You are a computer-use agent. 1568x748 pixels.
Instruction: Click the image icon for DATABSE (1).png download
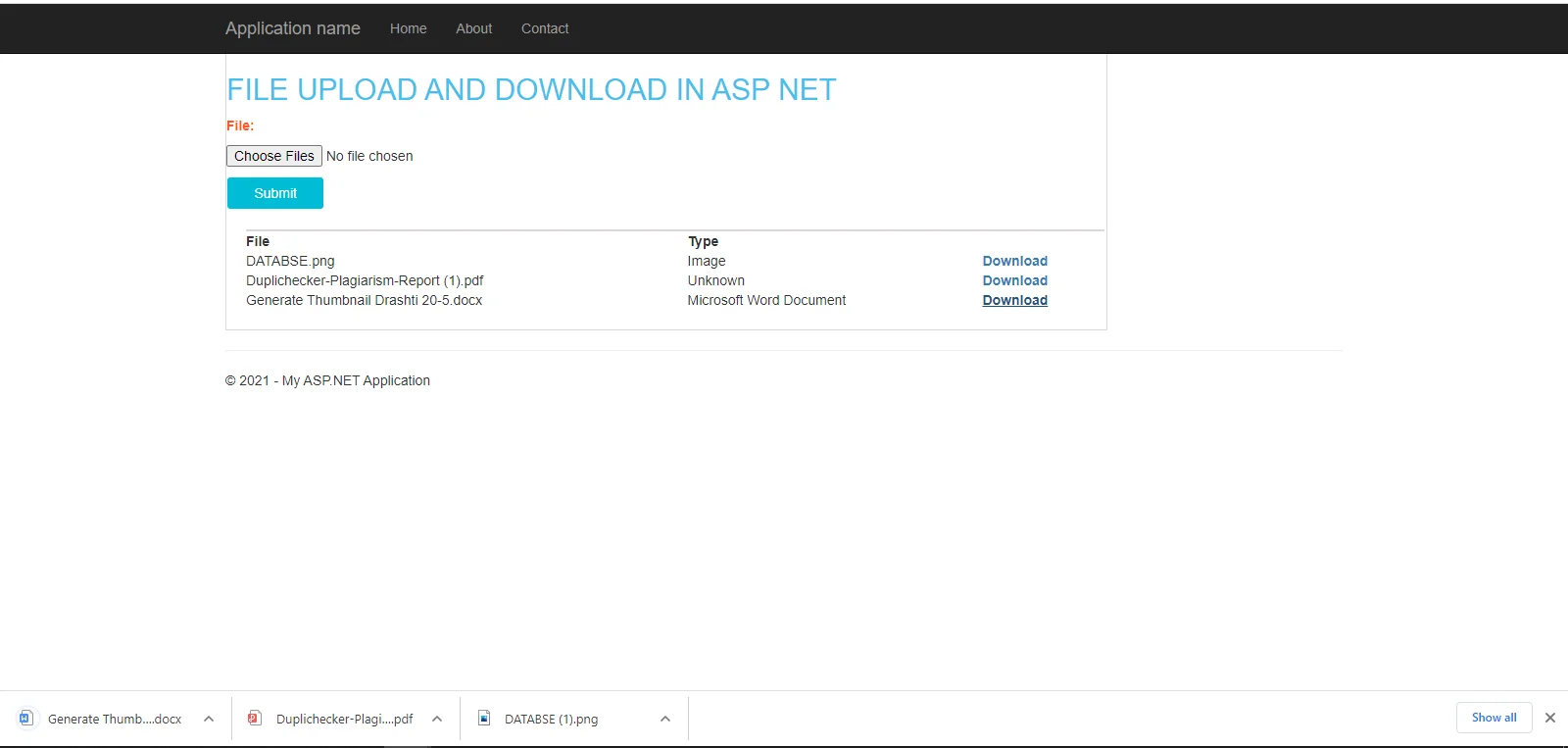pyautogui.click(x=484, y=719)
